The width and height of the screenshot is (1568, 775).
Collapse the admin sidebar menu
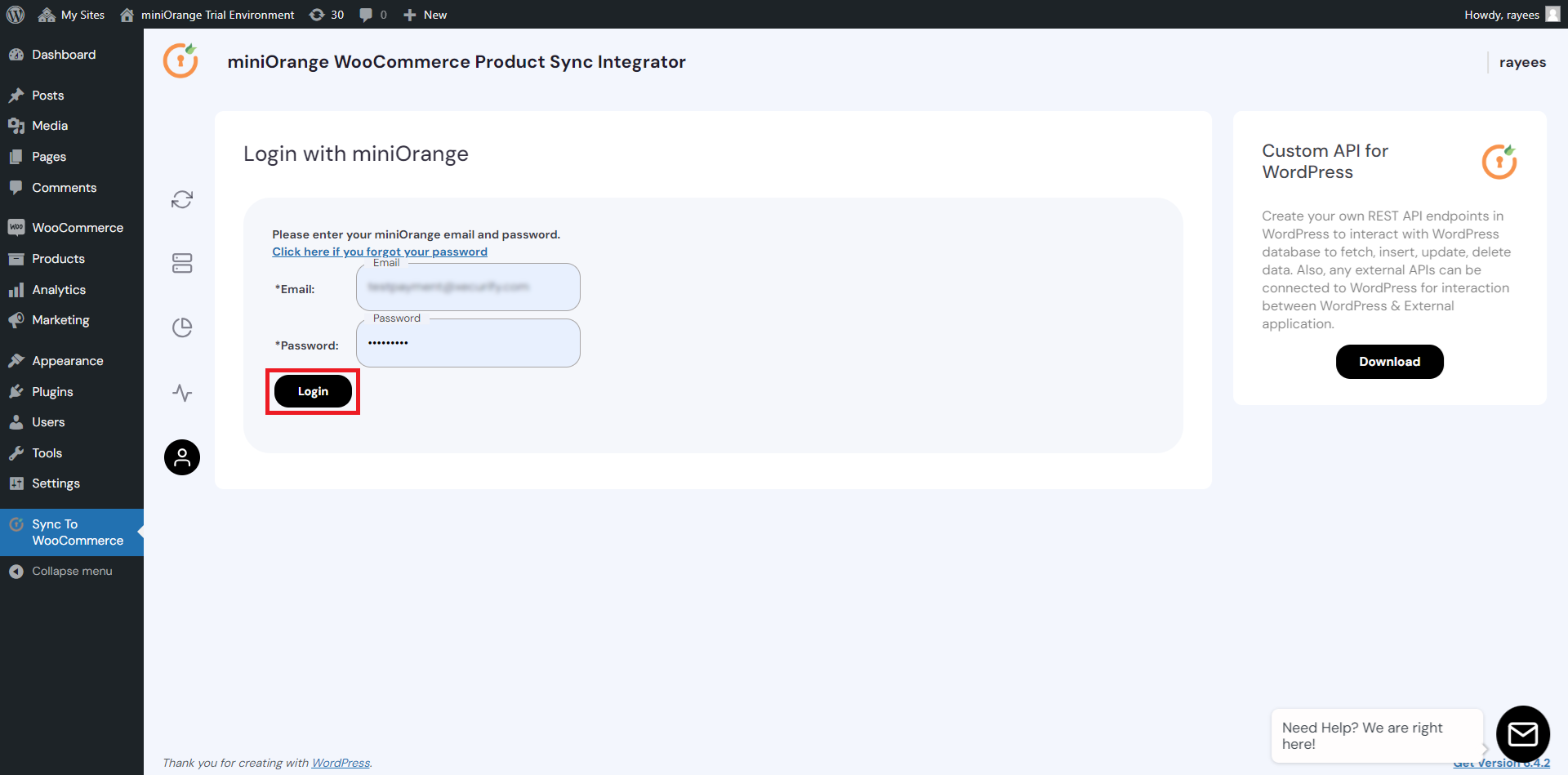coord(72,572)
